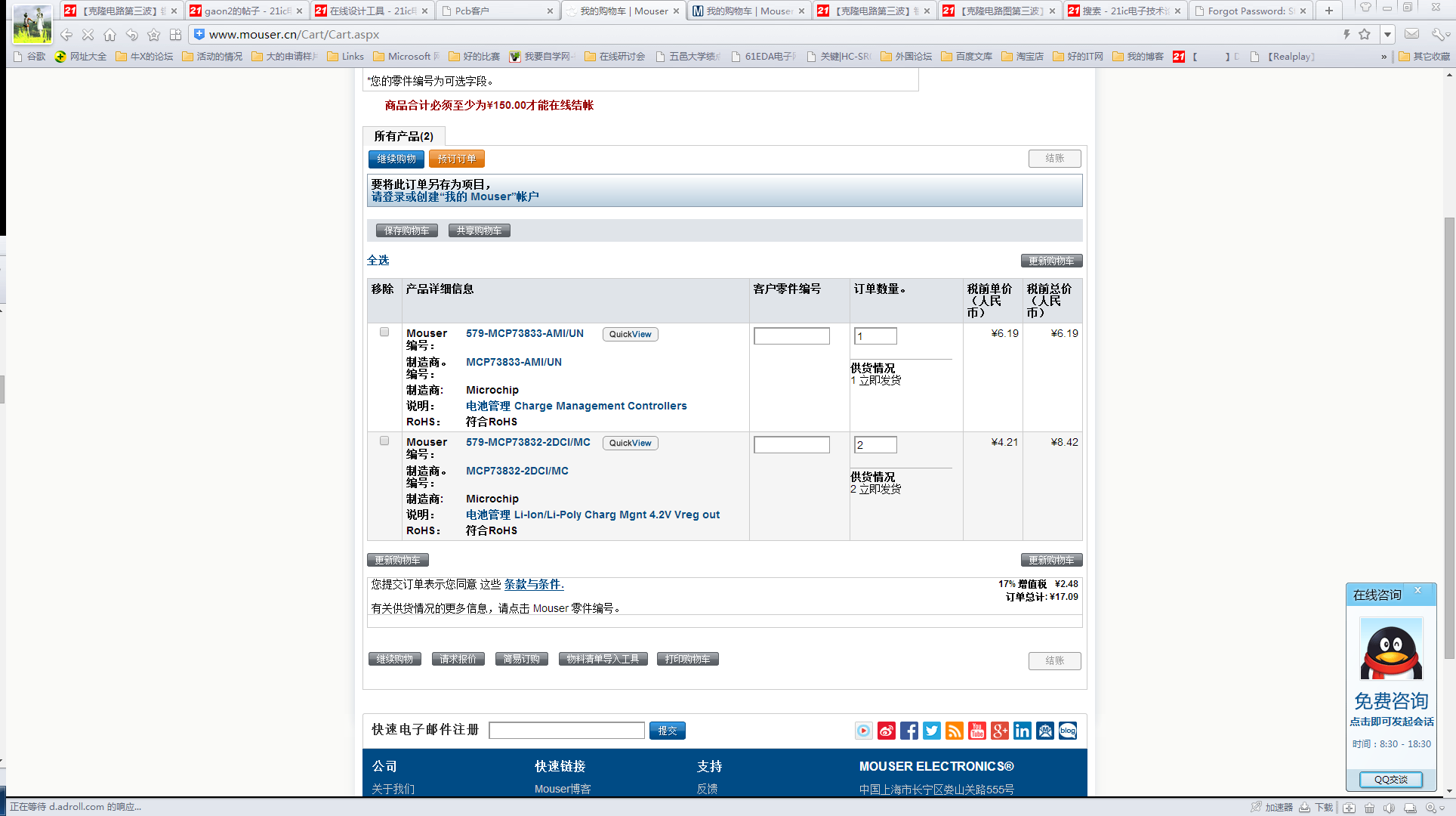Open a new browser tab with plus
The width and height of the screenshot is (1456, 816).
pos(1329,11)
